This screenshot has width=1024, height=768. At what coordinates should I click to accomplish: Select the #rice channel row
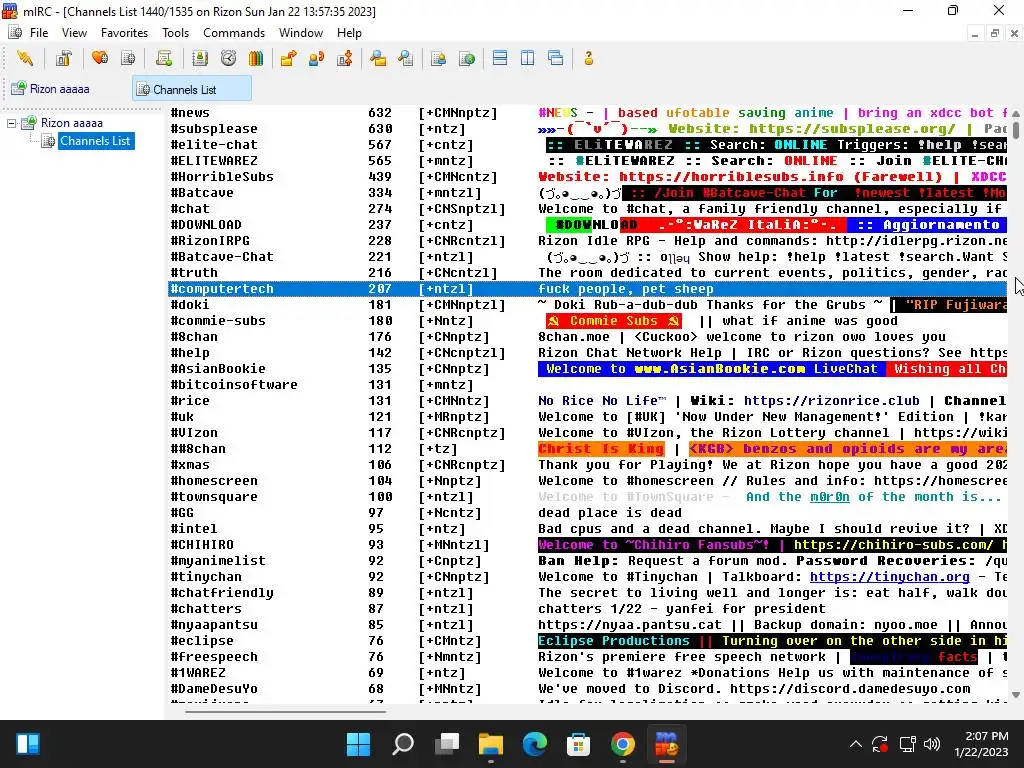tap(587, 401)
